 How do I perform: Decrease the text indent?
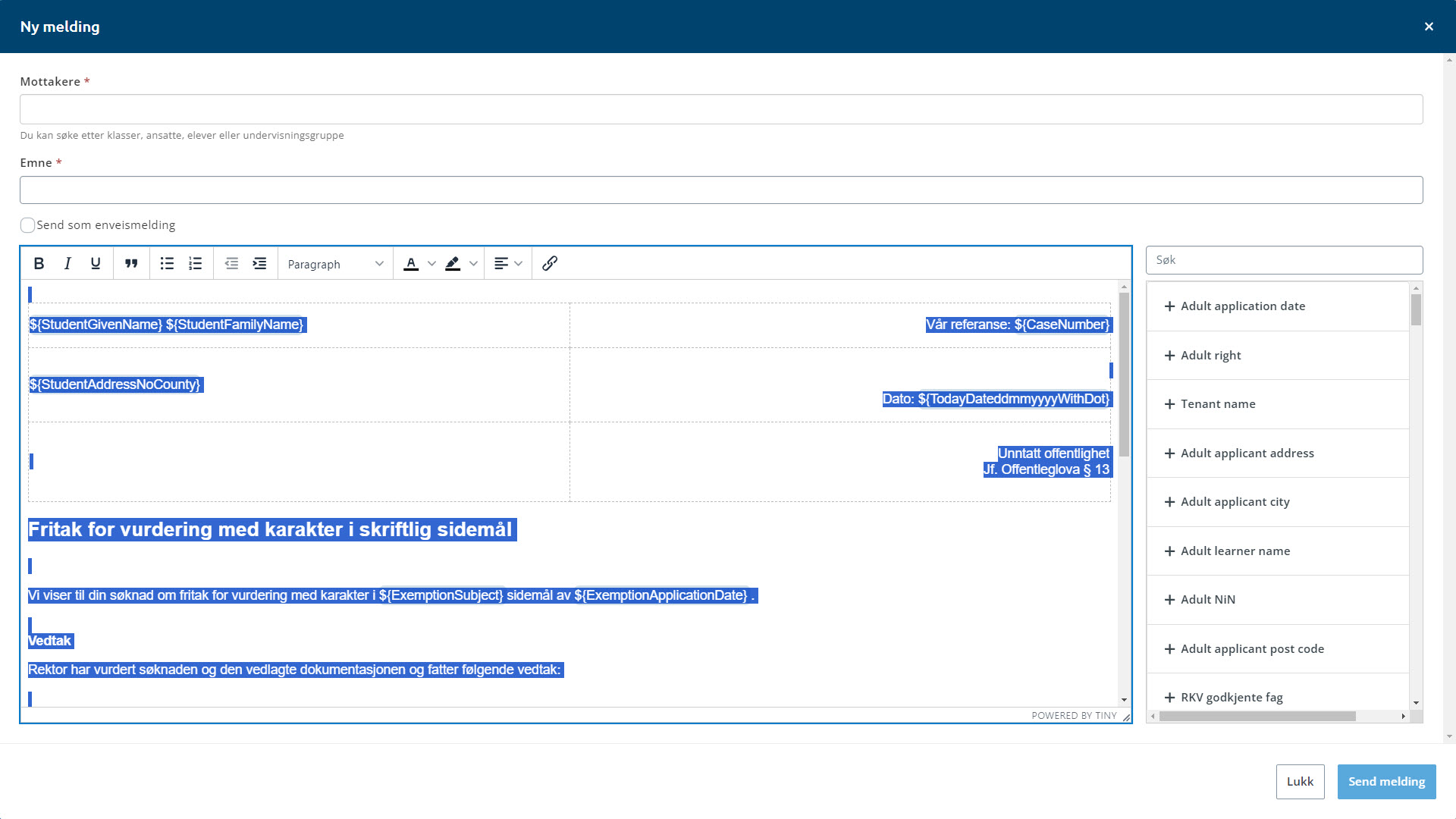coord(231,263)
